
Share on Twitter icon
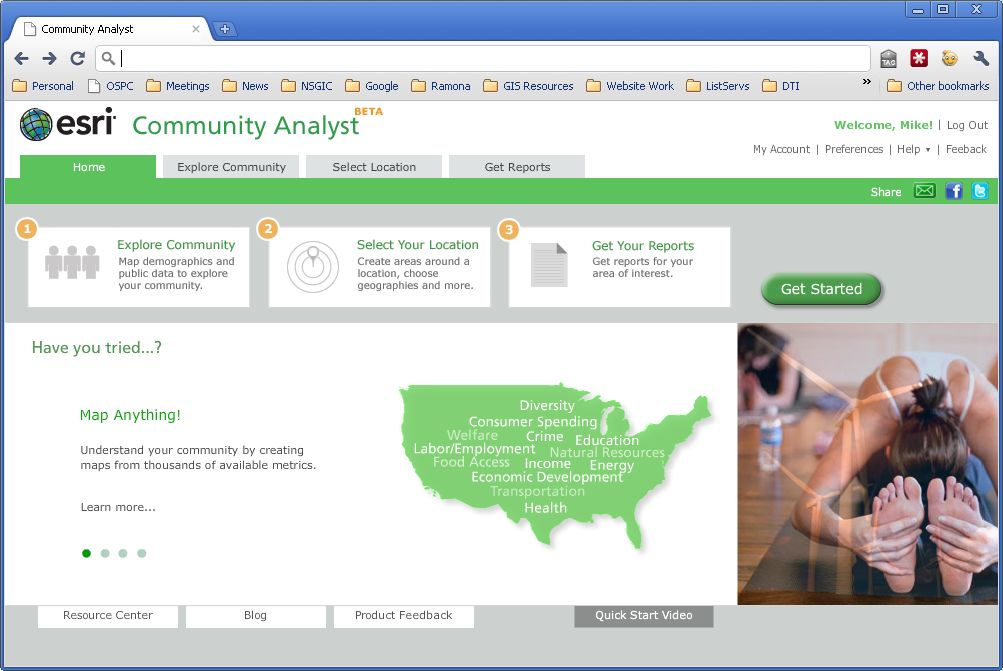click(980, 191)
